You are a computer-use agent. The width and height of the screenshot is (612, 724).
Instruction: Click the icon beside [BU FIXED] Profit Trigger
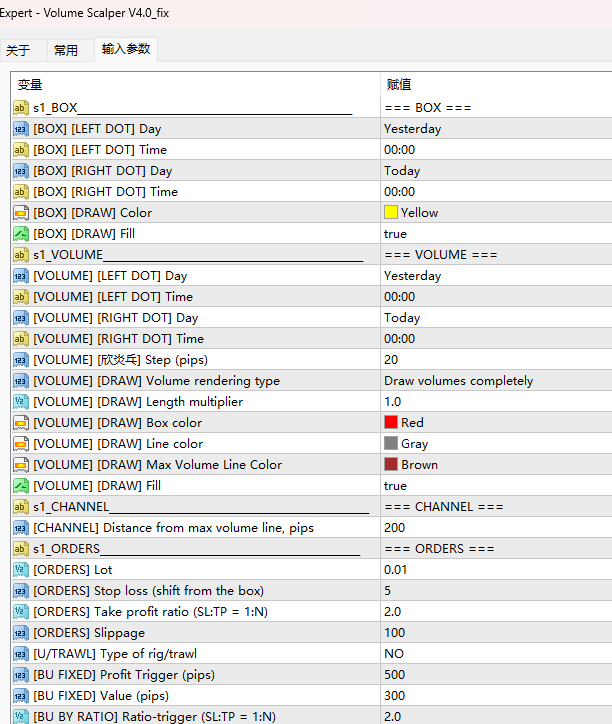pos(21,675)
